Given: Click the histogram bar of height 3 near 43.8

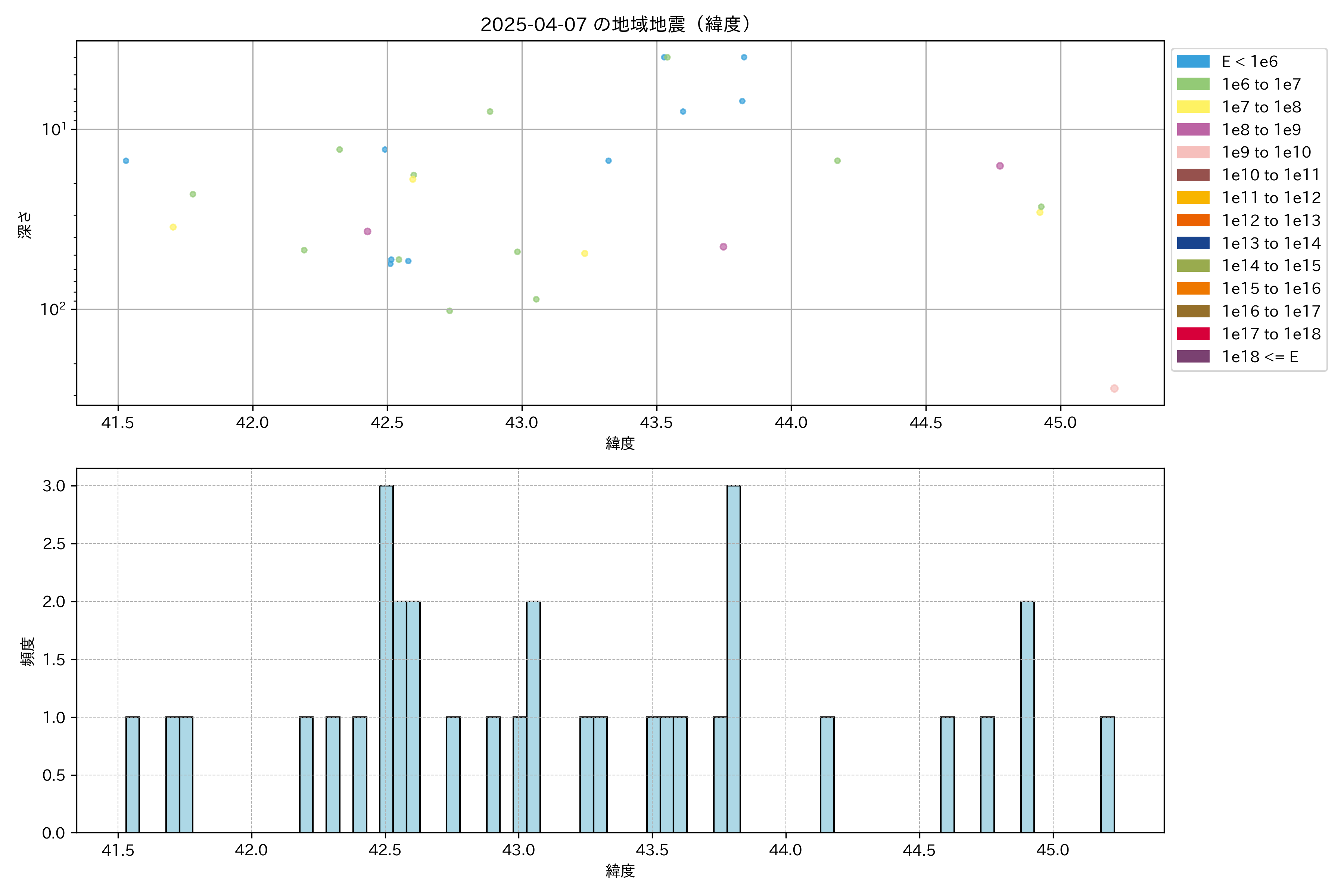Looking at the screenshot, I should [734, 657].
